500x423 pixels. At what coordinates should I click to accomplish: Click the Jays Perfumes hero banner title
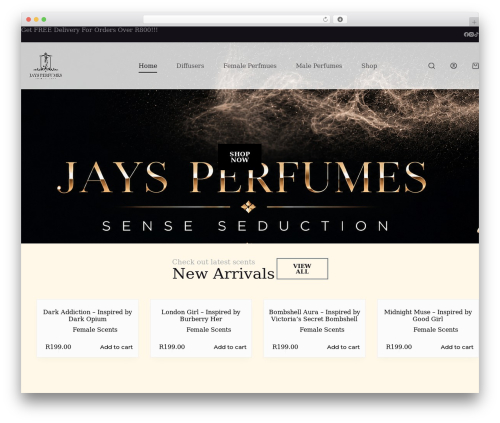pos(241,177)
